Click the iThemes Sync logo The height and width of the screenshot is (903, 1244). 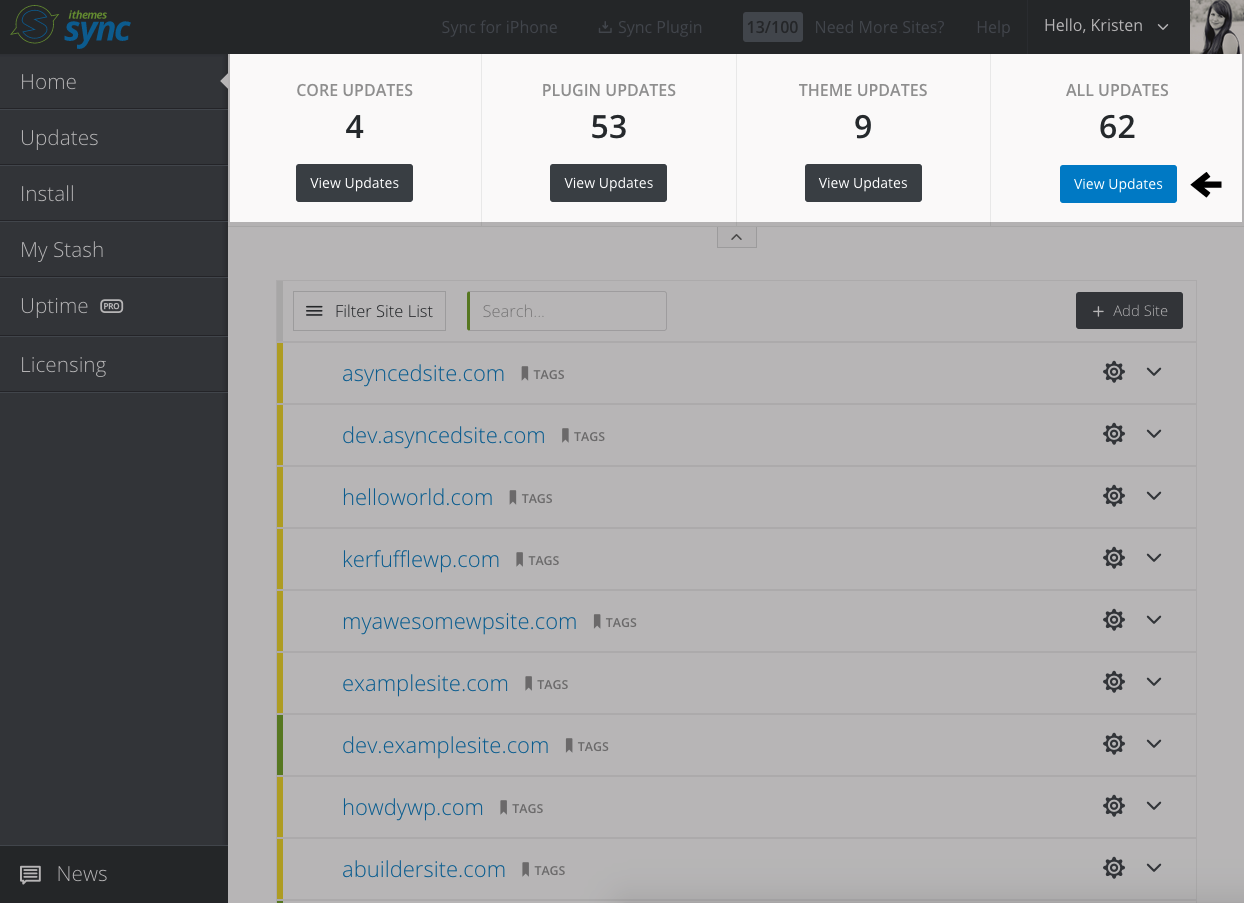71,26
